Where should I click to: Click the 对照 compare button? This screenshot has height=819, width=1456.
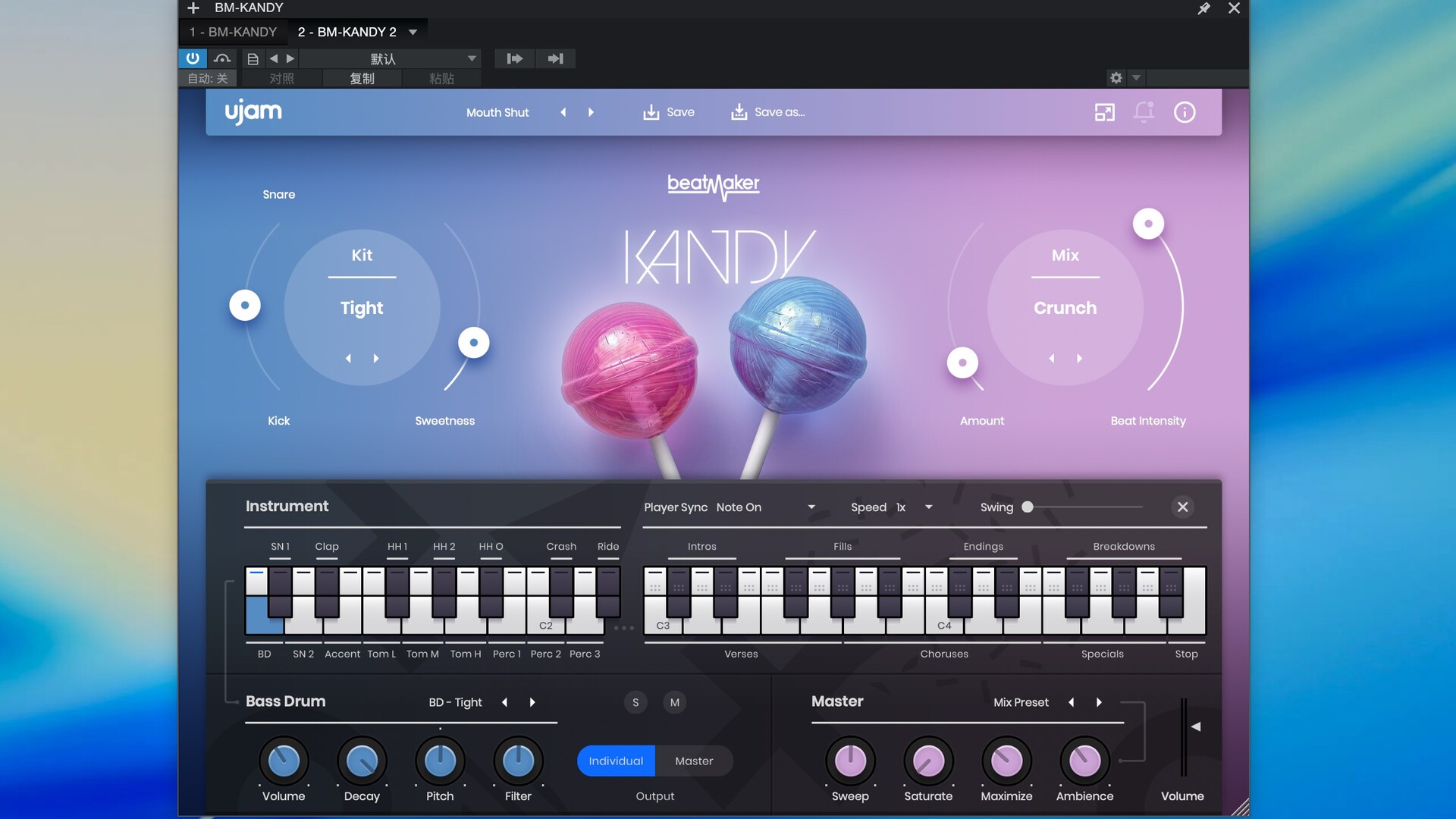tap(282, 78)
